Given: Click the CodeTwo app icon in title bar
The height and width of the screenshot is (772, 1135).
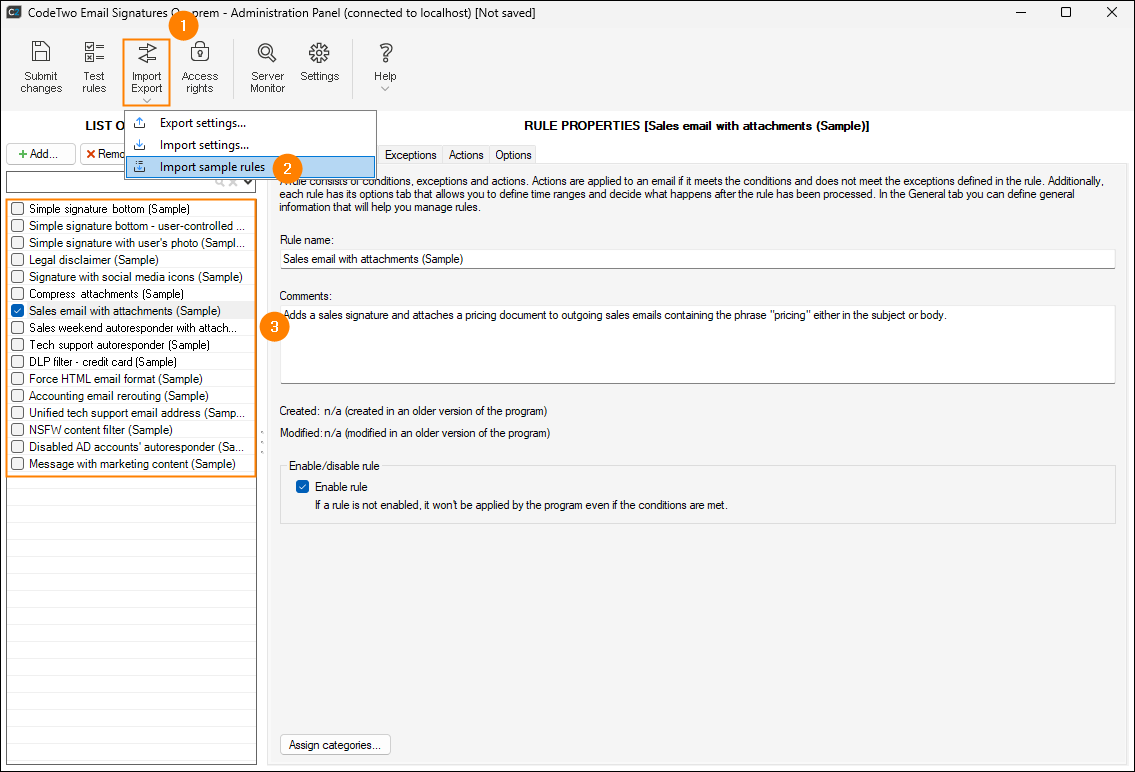Looking at the screenshot, I should (14, 13).
